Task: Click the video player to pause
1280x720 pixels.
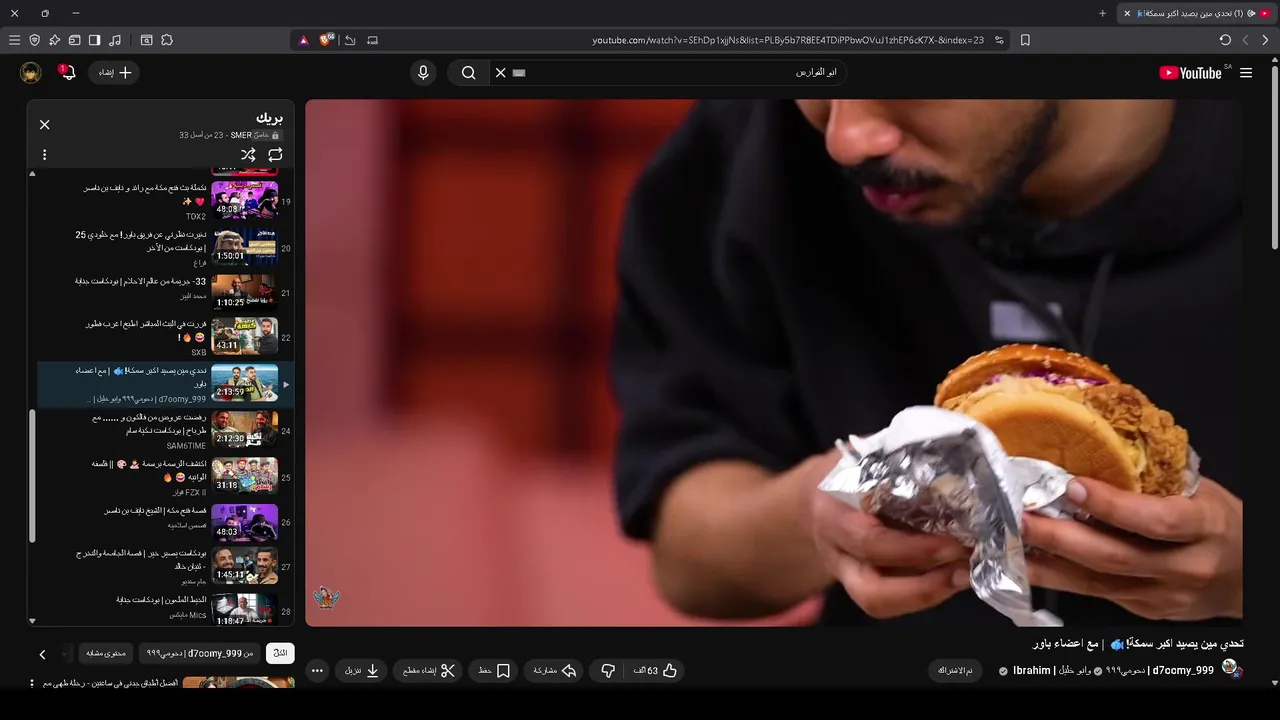Action: [774, 363]
